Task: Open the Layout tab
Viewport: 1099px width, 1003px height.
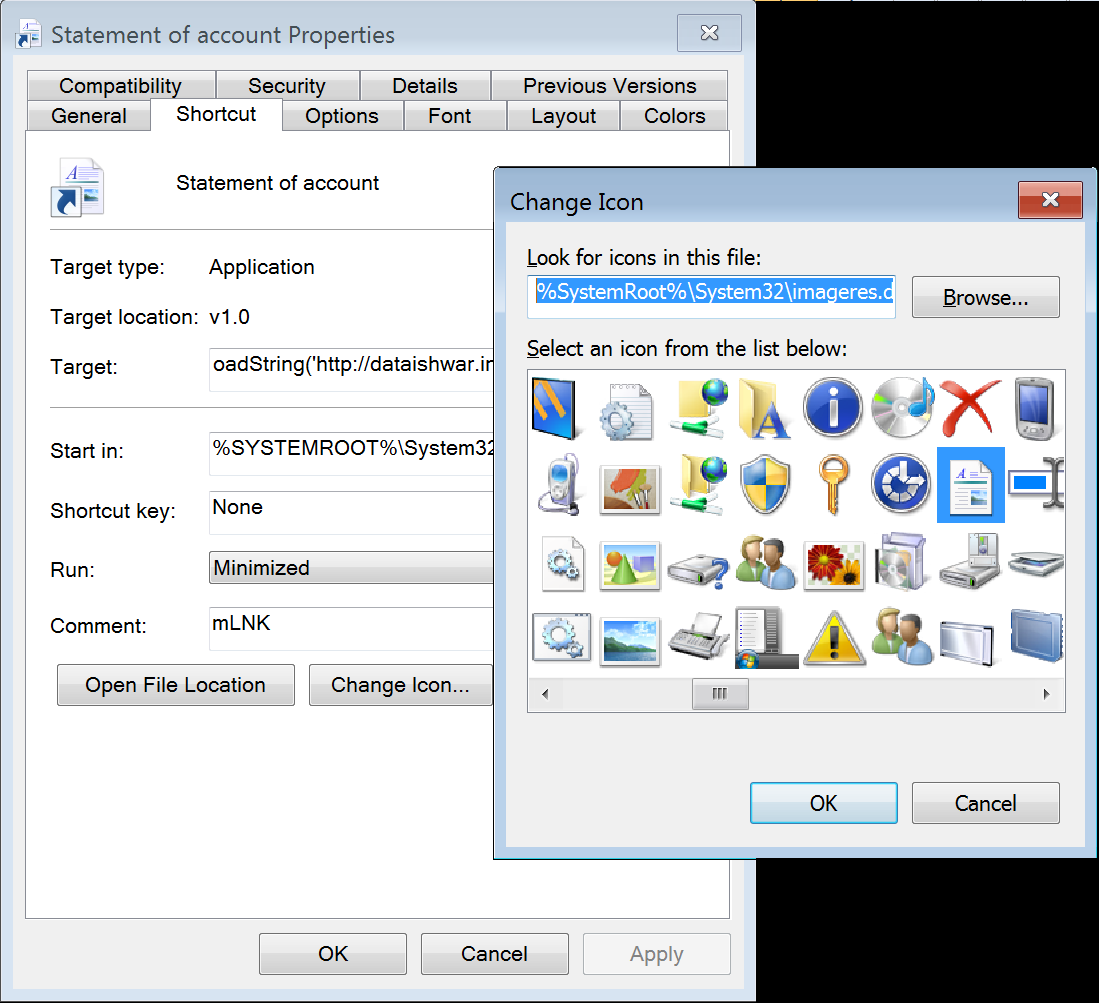Action: tap(564, 116)
